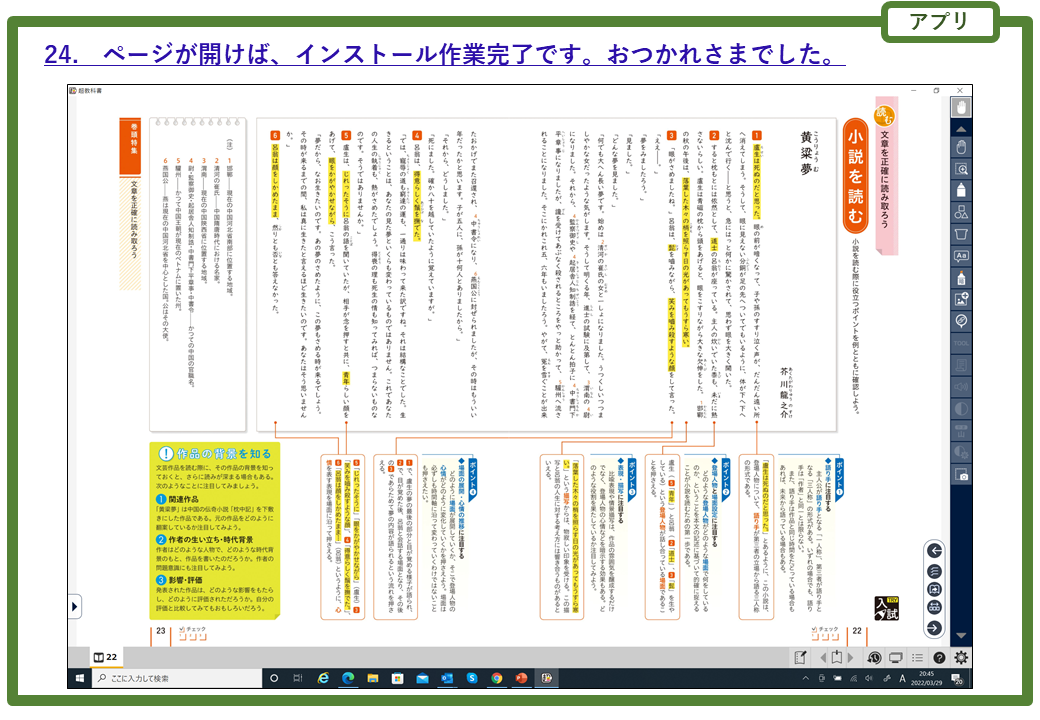This screenshot has height=720, width=1040.
Task: Open File Explorer from taskbar
Action: pos(373,678)
